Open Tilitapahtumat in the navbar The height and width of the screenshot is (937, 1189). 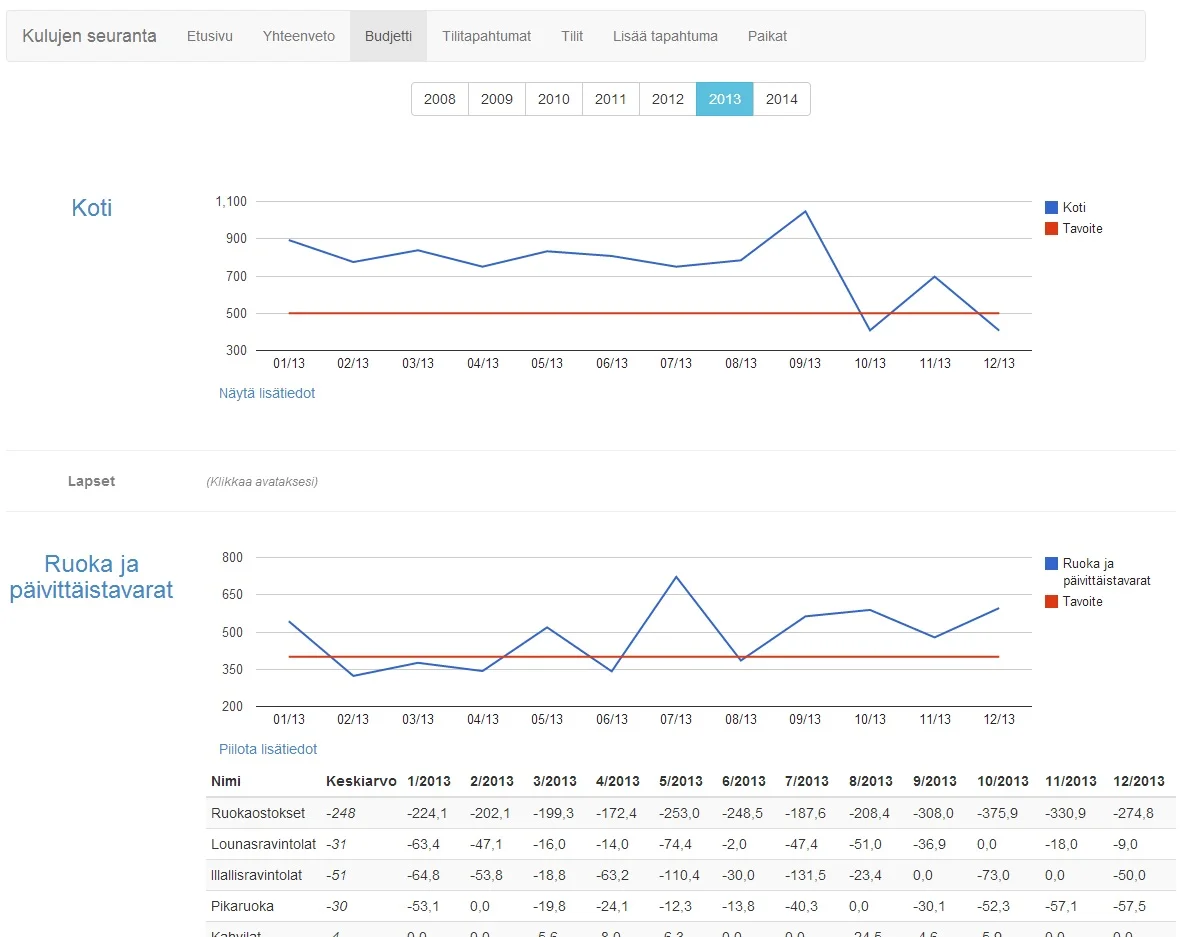486,36
